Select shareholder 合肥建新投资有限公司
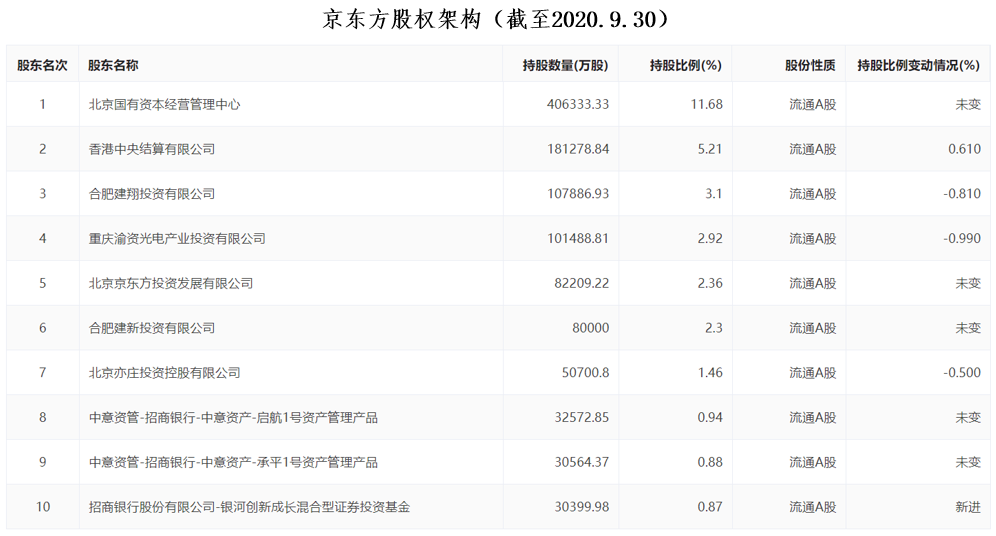 pyautogui.click(x=152, y=328)
